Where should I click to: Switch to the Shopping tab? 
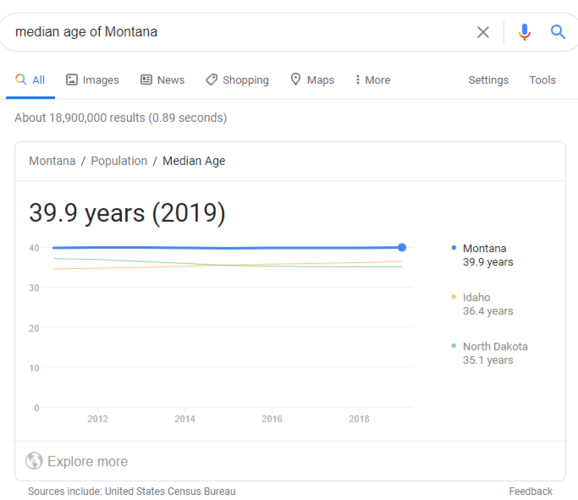click(237, 80)
